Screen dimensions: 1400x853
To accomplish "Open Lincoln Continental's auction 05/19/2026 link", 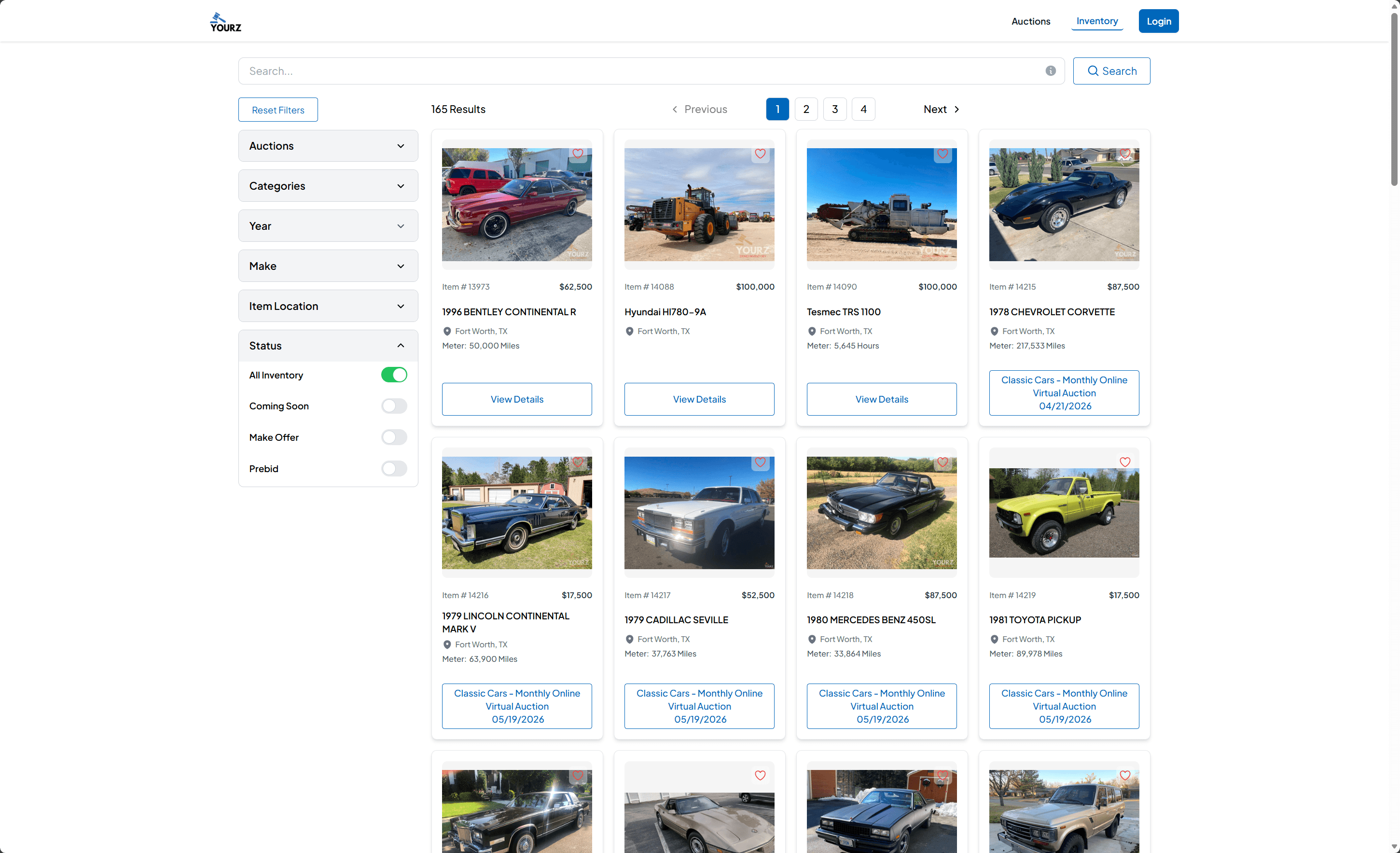I will click(516, 706).
